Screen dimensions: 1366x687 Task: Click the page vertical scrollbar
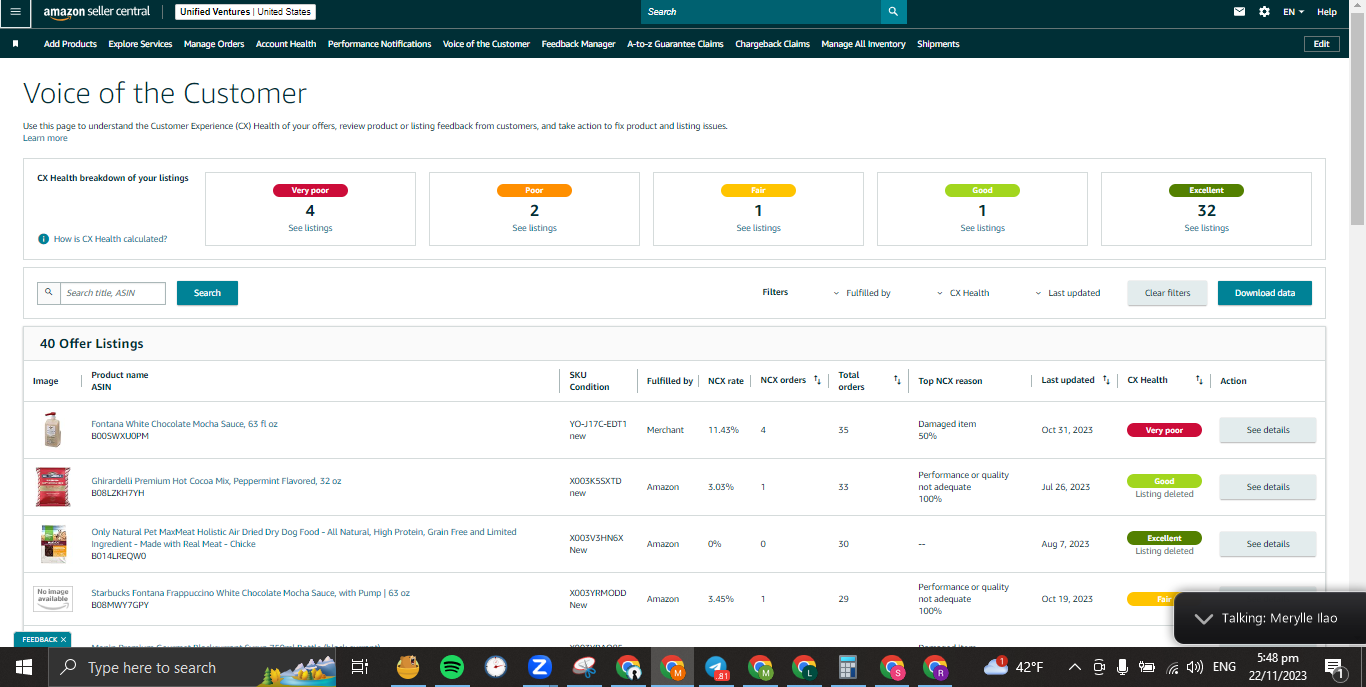coord(1357,120)
